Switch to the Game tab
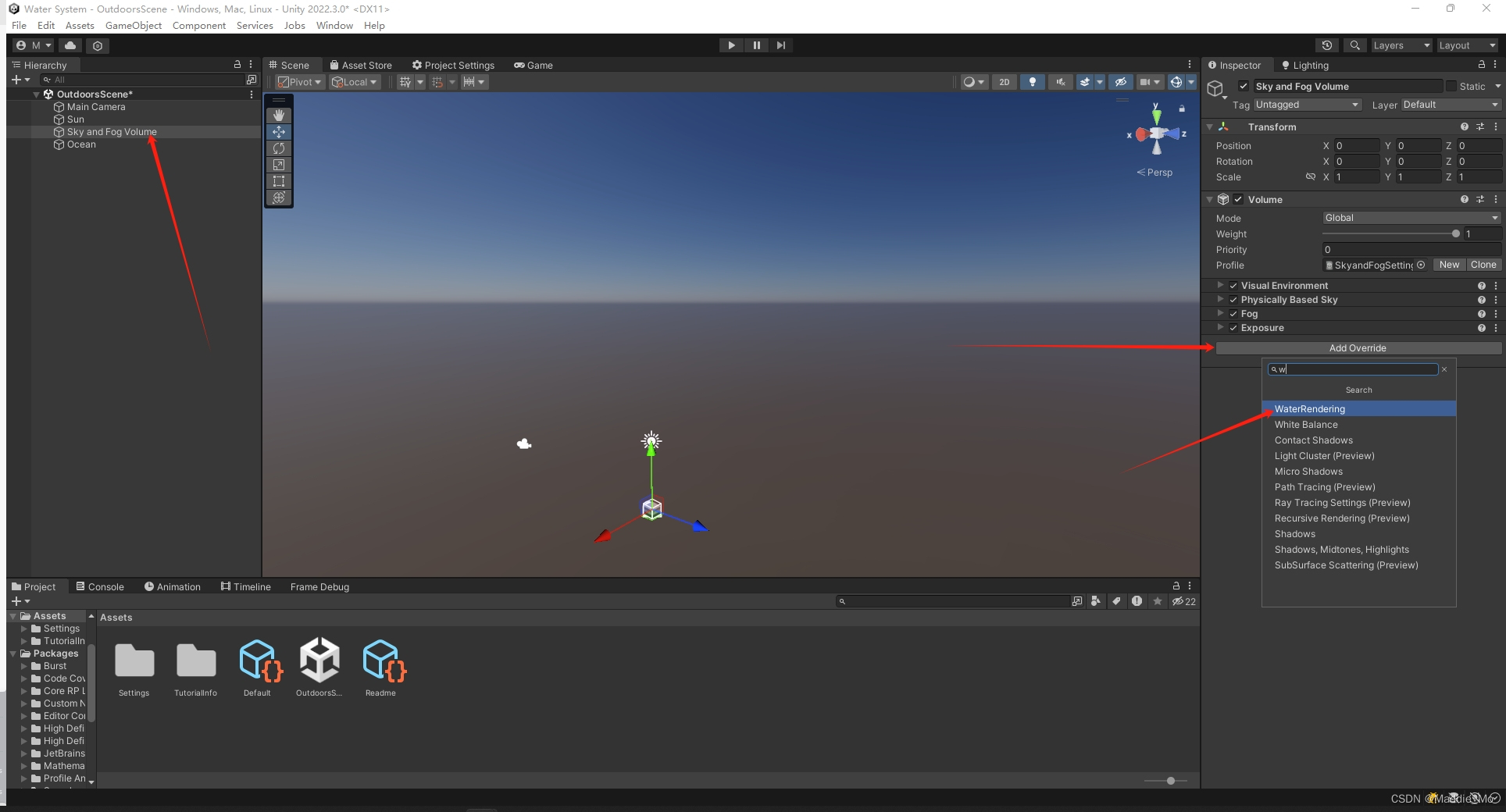Screen dimensions: 1506x812 pos(534,66)
